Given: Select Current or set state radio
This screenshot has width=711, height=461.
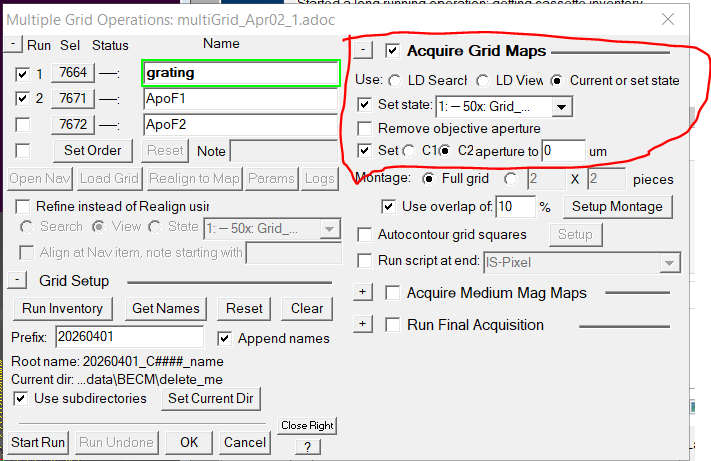Looking at the screenshot, I should [556, 81].
